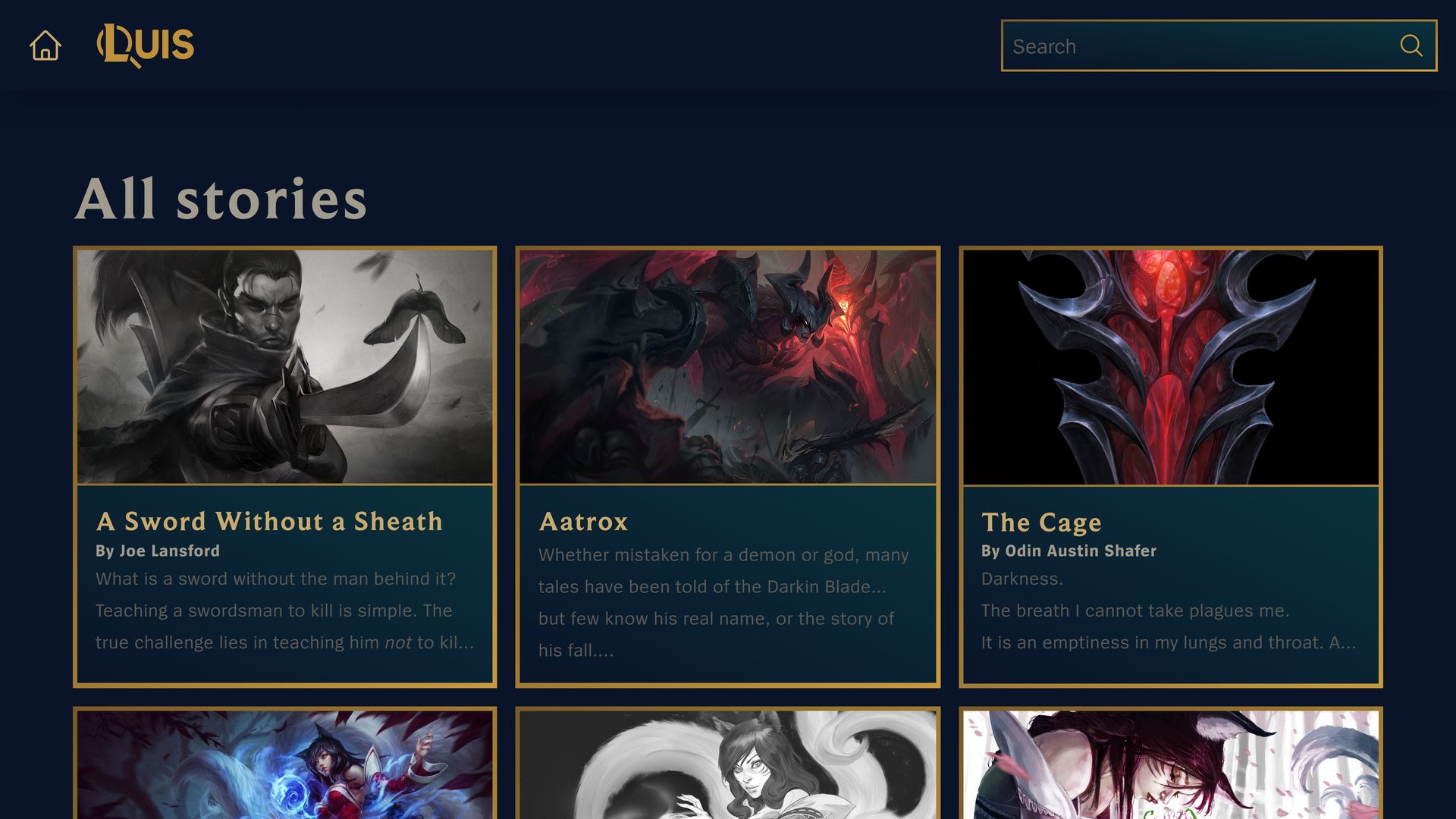Click the Aatrox story excerpt text

tap(723, 602)
